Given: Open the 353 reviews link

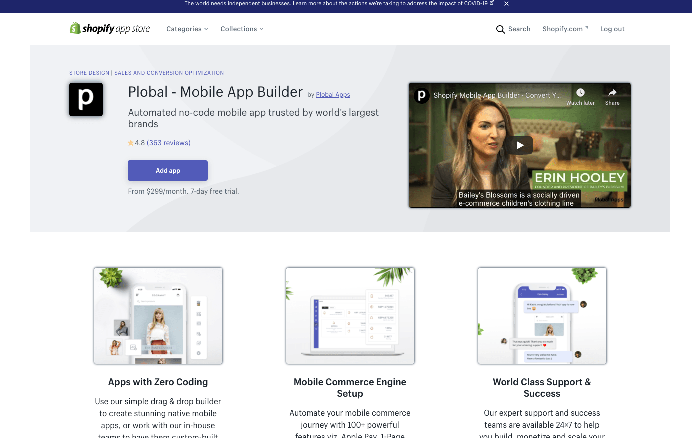Looking at the screenshot, I should (169, 143).
